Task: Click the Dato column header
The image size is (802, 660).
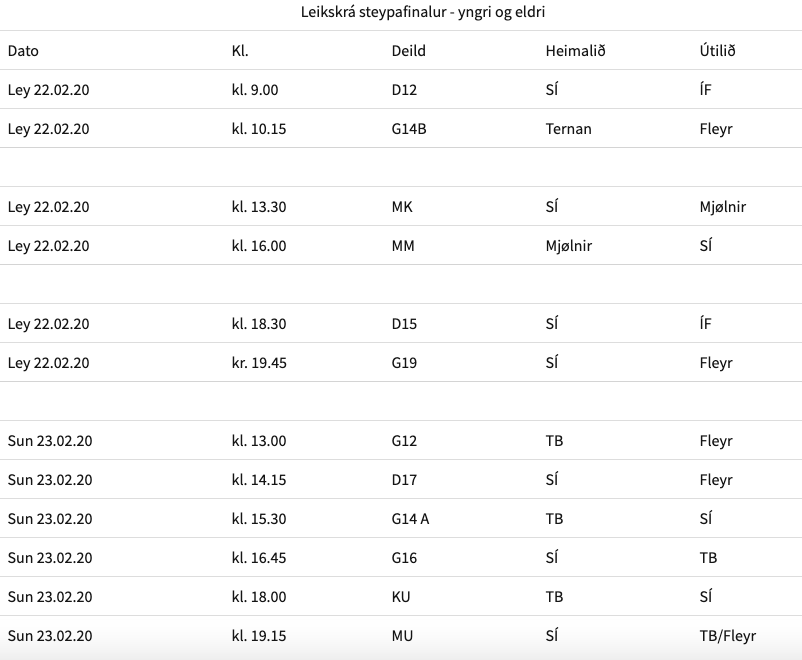Action: 23,51
